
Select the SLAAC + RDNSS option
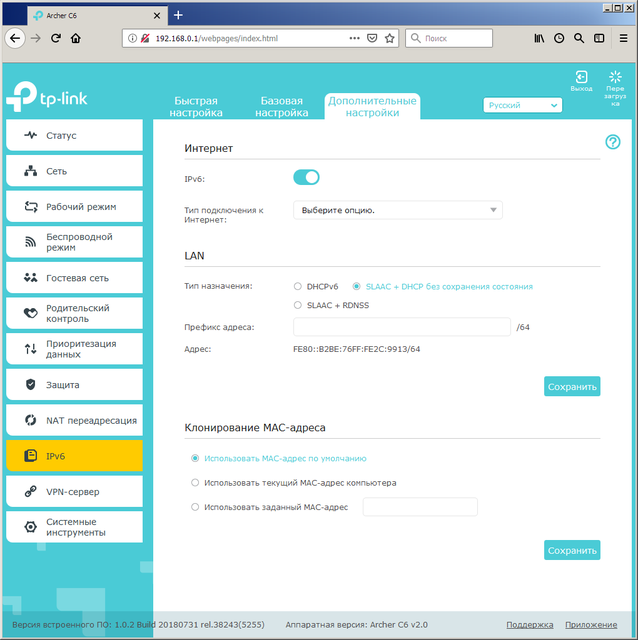298,305
